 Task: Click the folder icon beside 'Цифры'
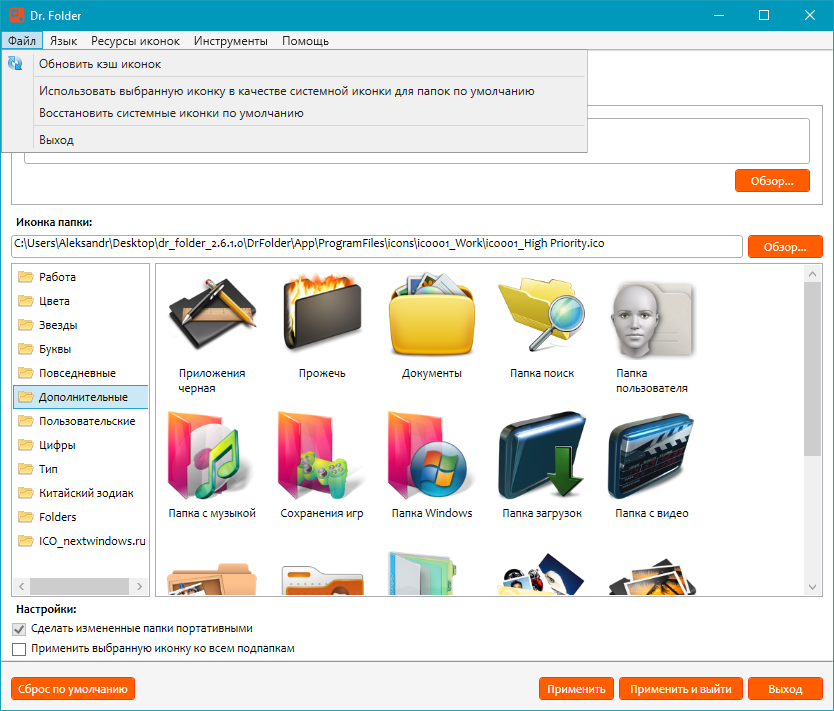(25, 445)
